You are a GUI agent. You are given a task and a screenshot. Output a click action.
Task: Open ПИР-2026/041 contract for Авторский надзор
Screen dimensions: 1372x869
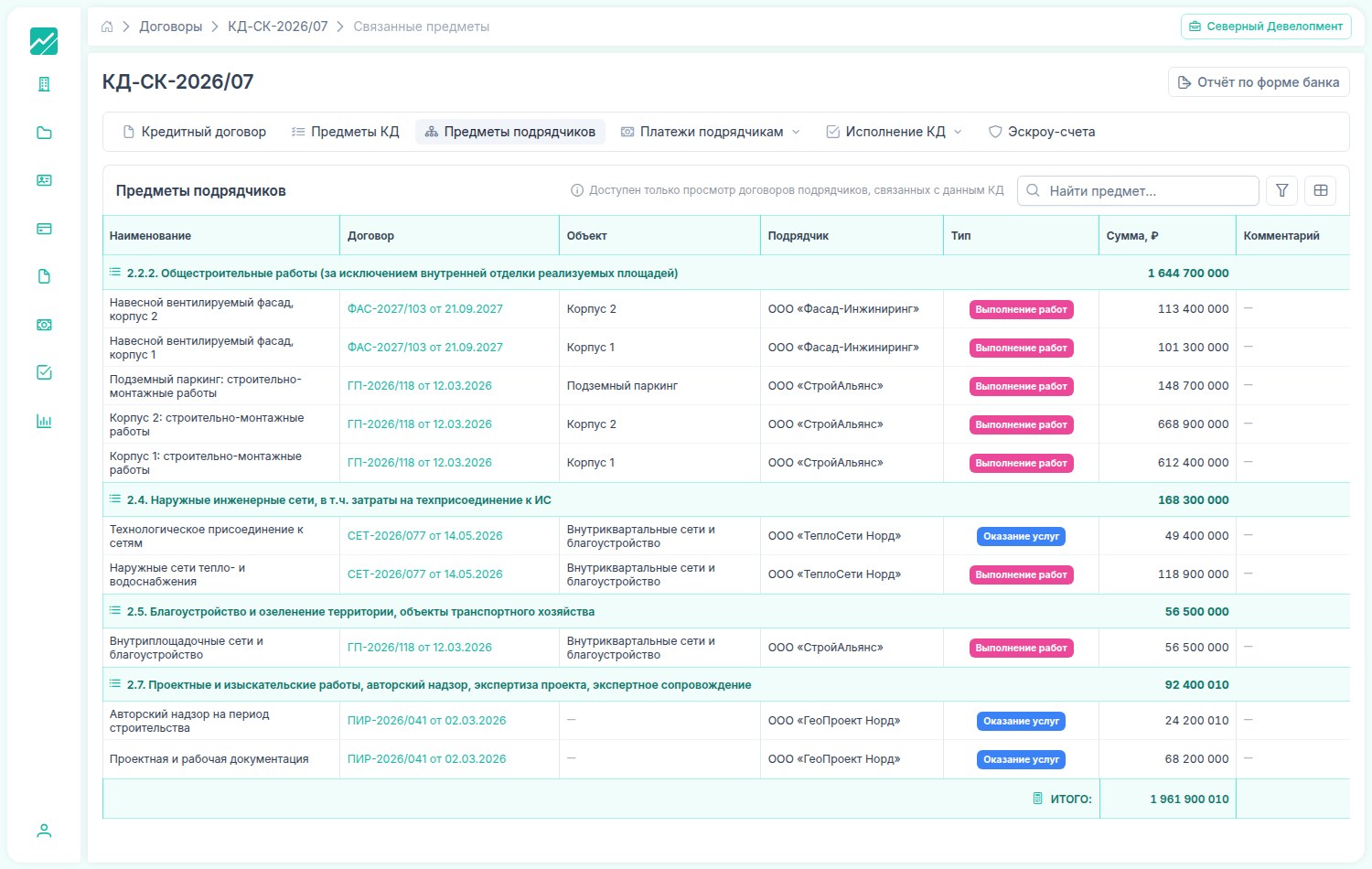tap(427, 721)
